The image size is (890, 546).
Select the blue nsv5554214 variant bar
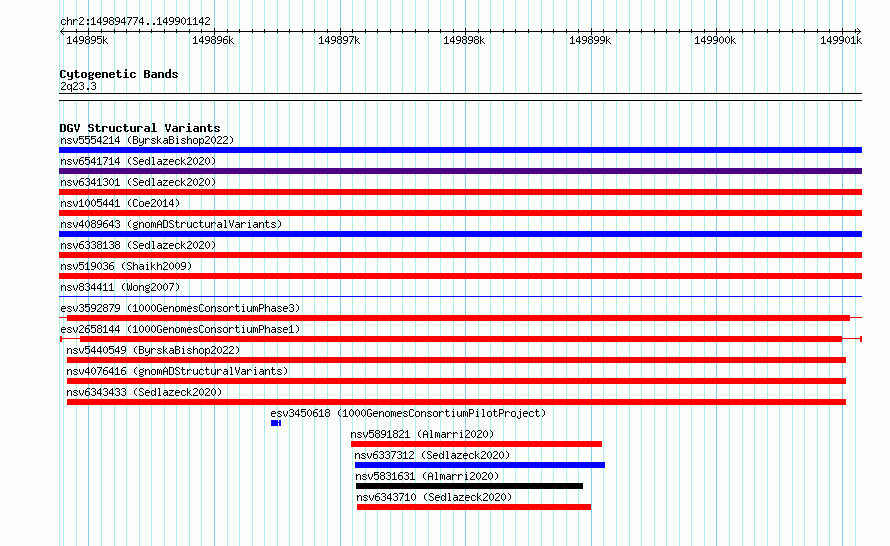click(460, 150)
